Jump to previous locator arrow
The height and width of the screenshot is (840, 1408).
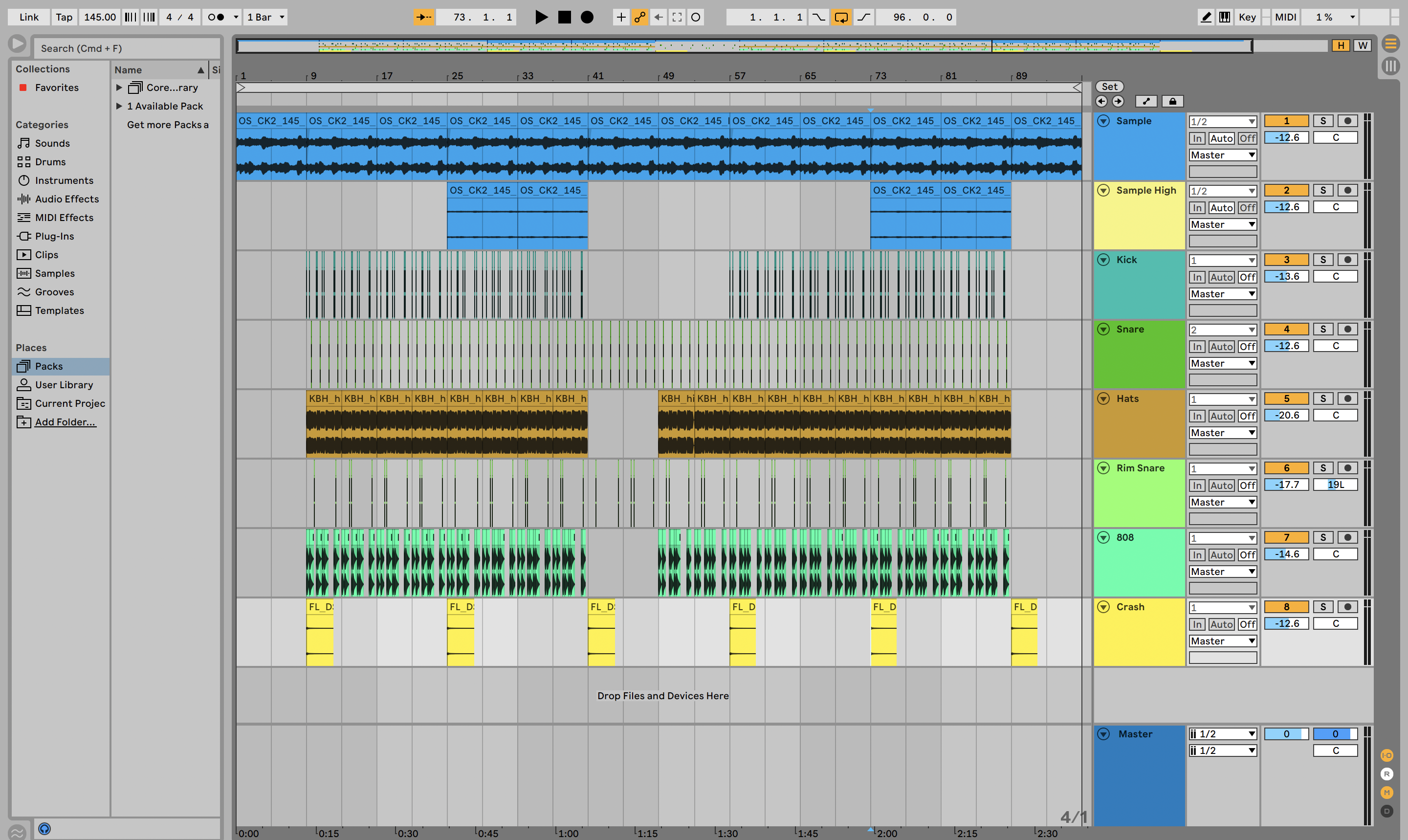tap(1101, 101)
